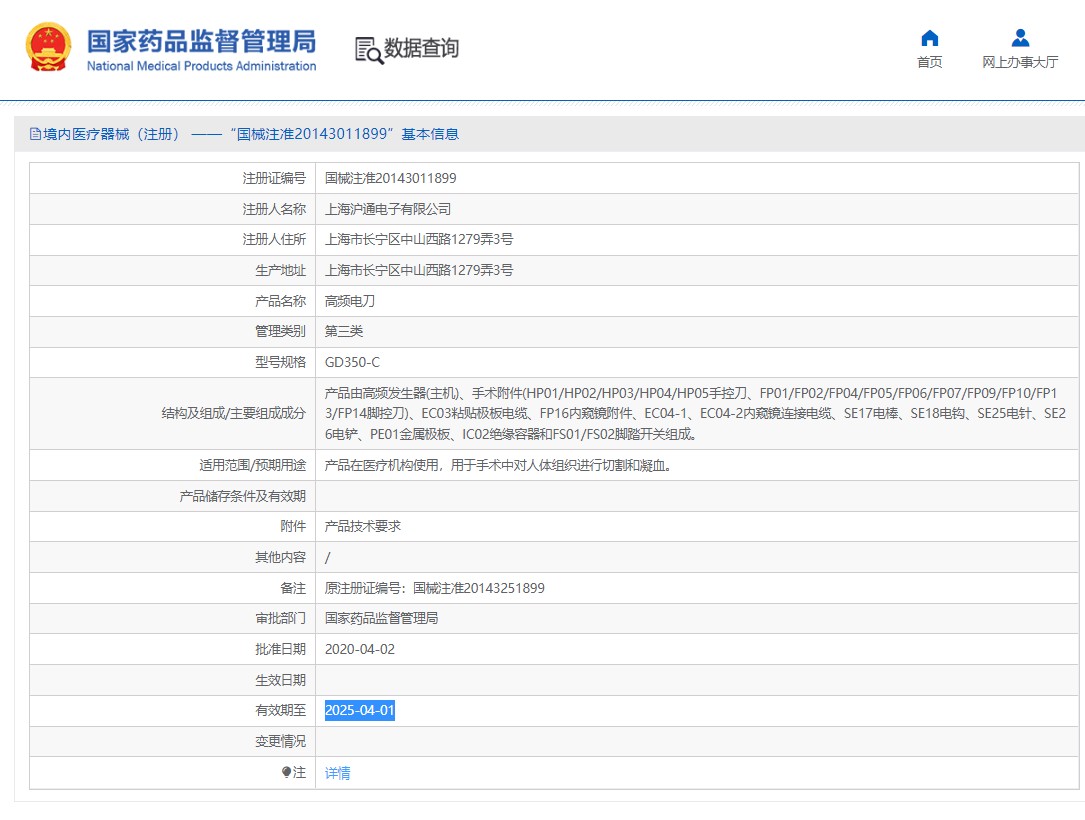
Task: Click the 备注 row label
Action: [293, 588]
